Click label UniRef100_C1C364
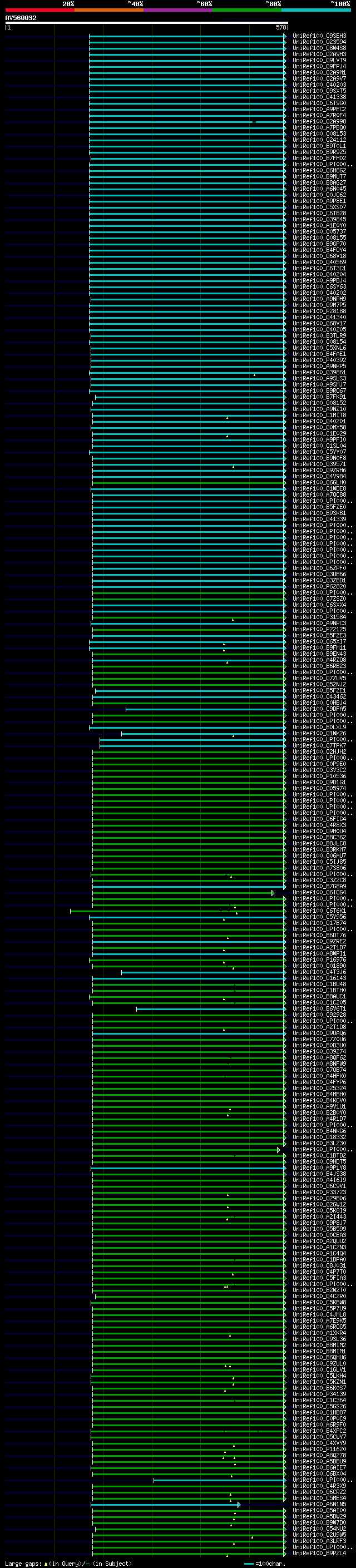 coord(319,1401)
